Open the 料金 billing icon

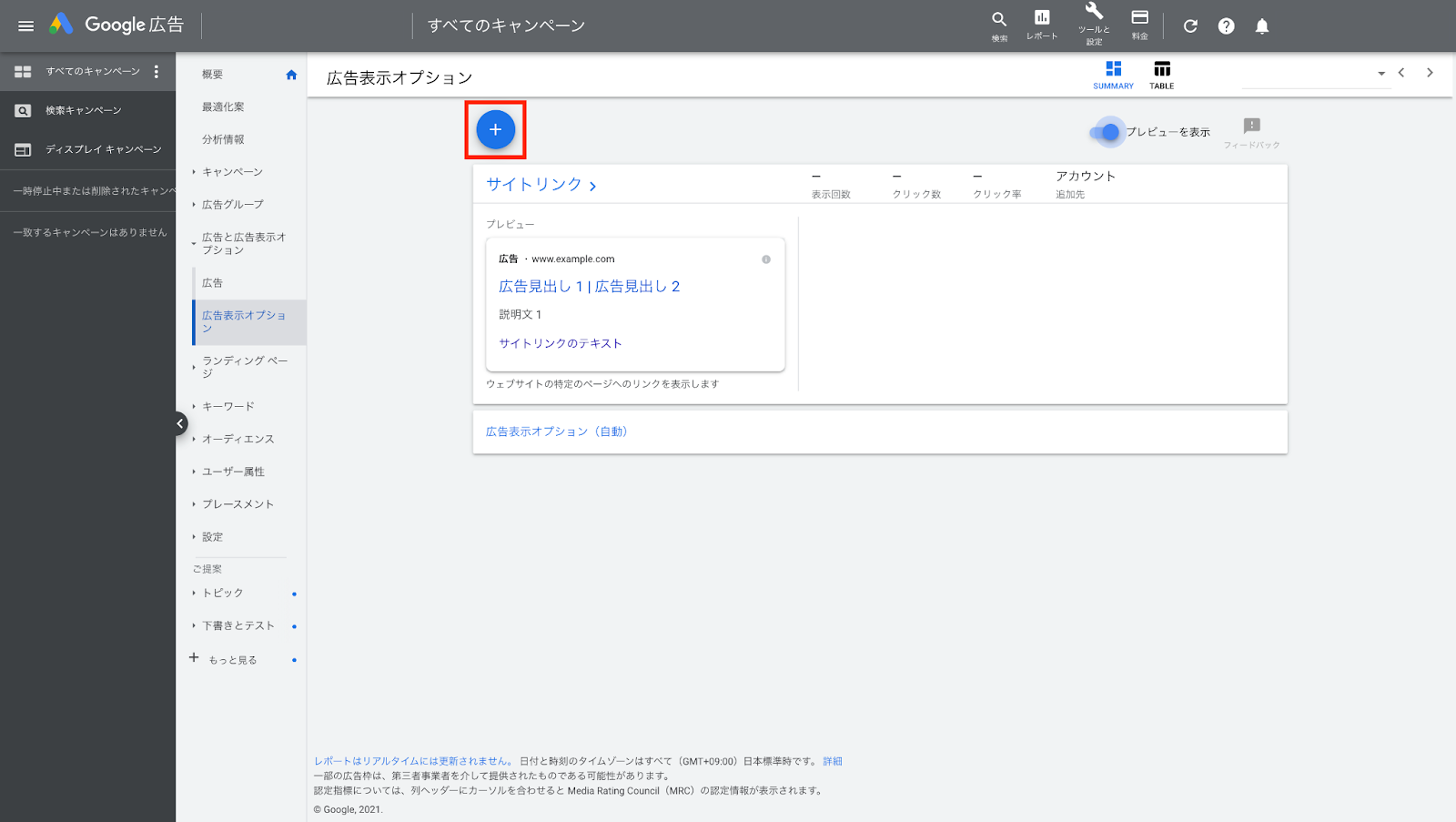coord(1140,25)
